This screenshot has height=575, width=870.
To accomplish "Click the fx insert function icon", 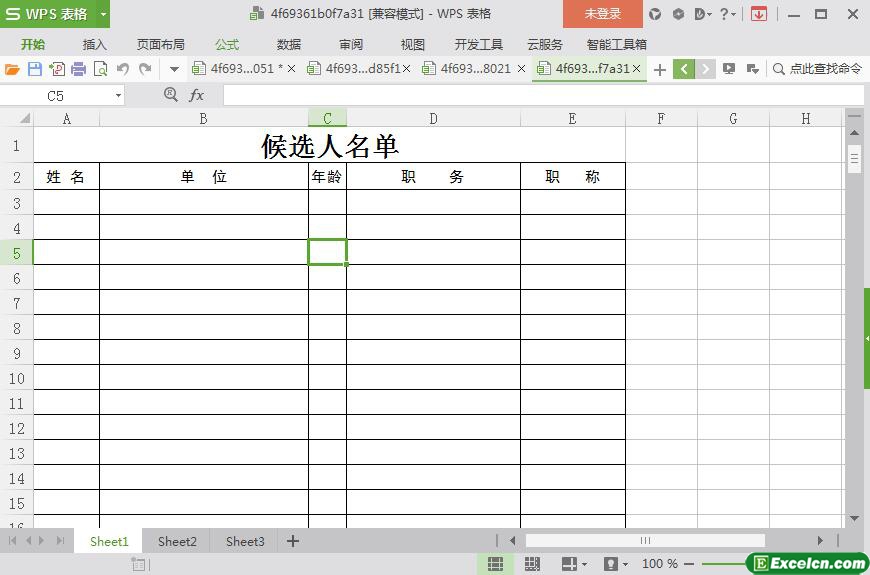I will coord(196,95).
